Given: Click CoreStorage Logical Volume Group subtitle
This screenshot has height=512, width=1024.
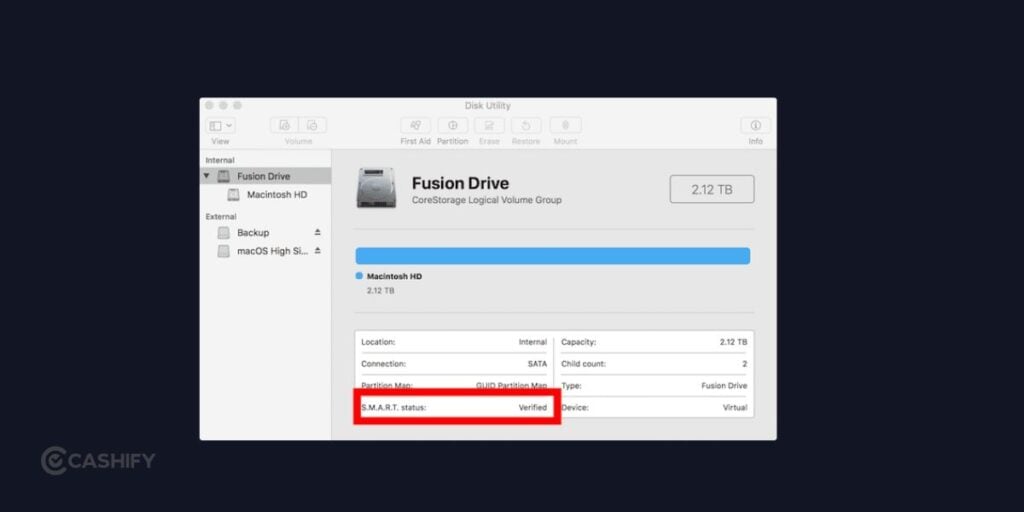Looking at the screenshot, I should (487, 200).
